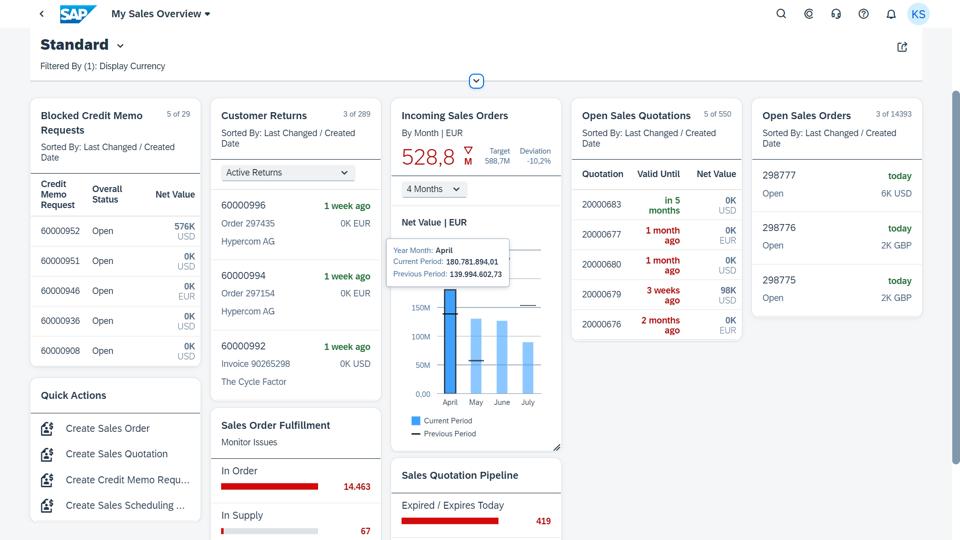Open the KS user profile avatar

point(918,14)
